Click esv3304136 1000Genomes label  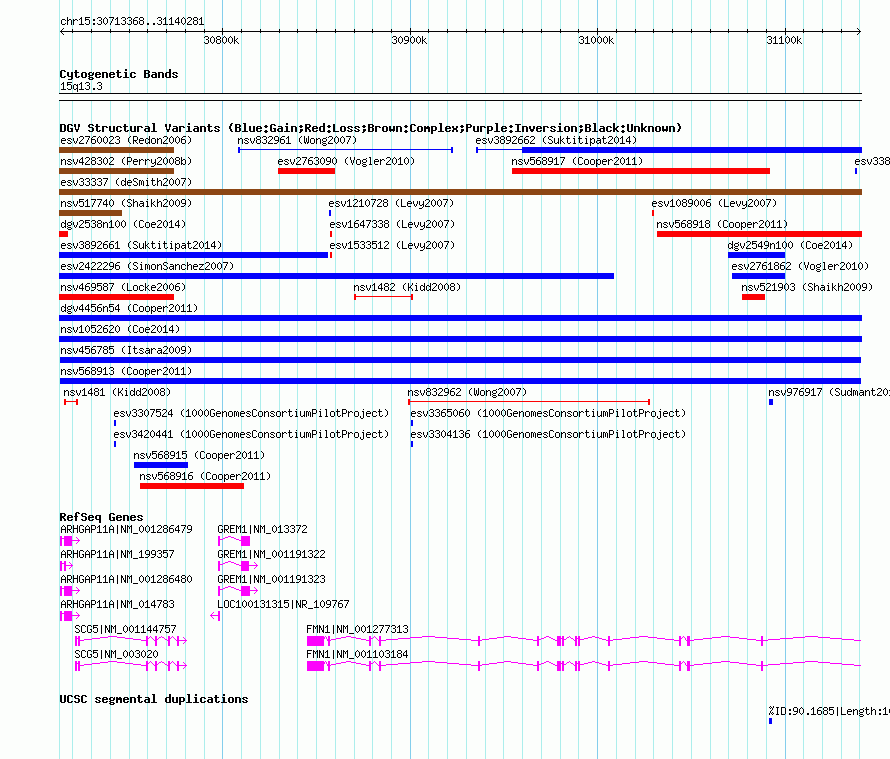(548, 434)
